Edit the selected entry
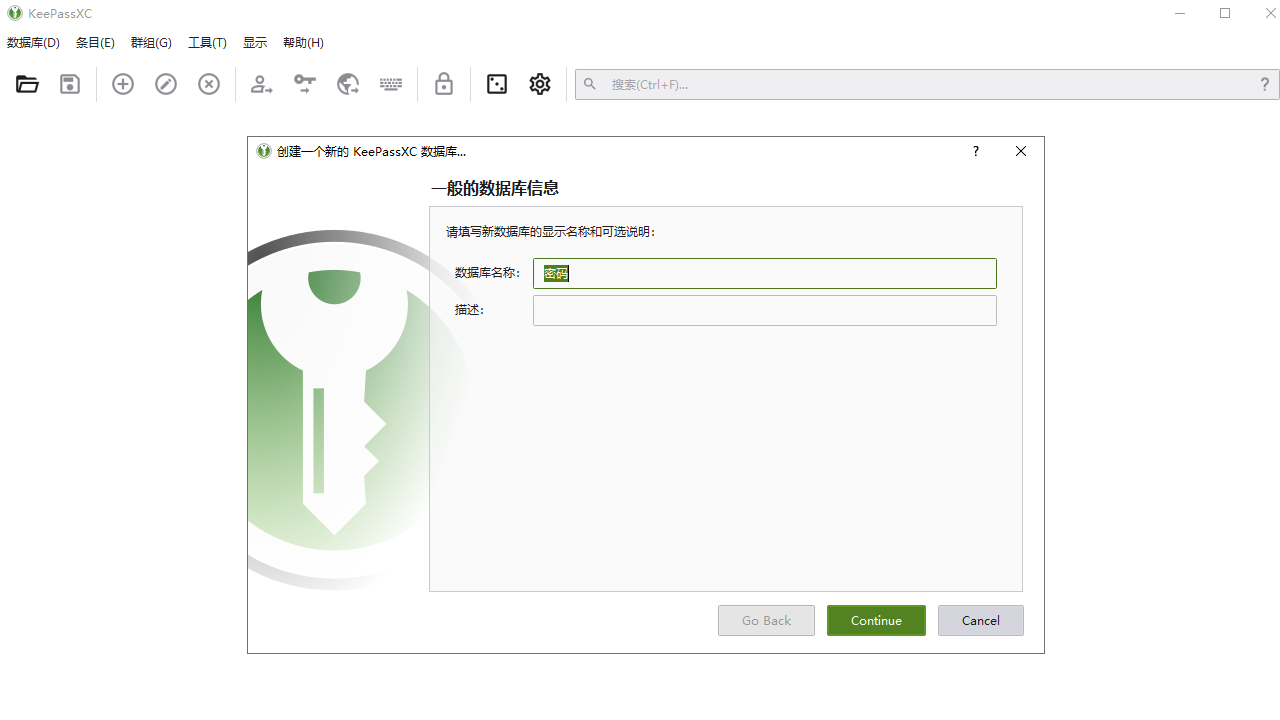This screenshot has width=1280, height=720. [x=166, y=84]
